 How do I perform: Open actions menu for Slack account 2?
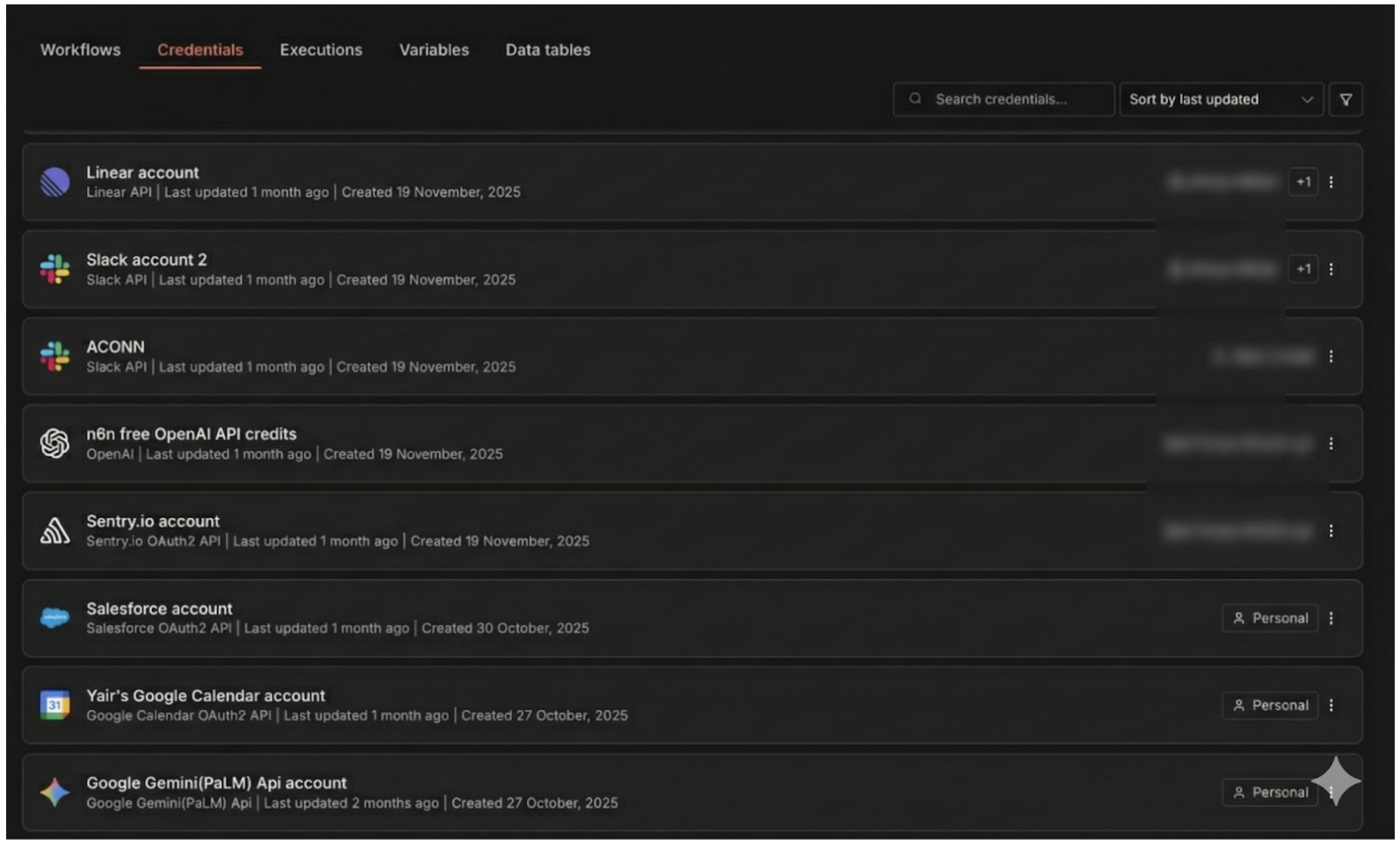click(x=1331, y=269)
